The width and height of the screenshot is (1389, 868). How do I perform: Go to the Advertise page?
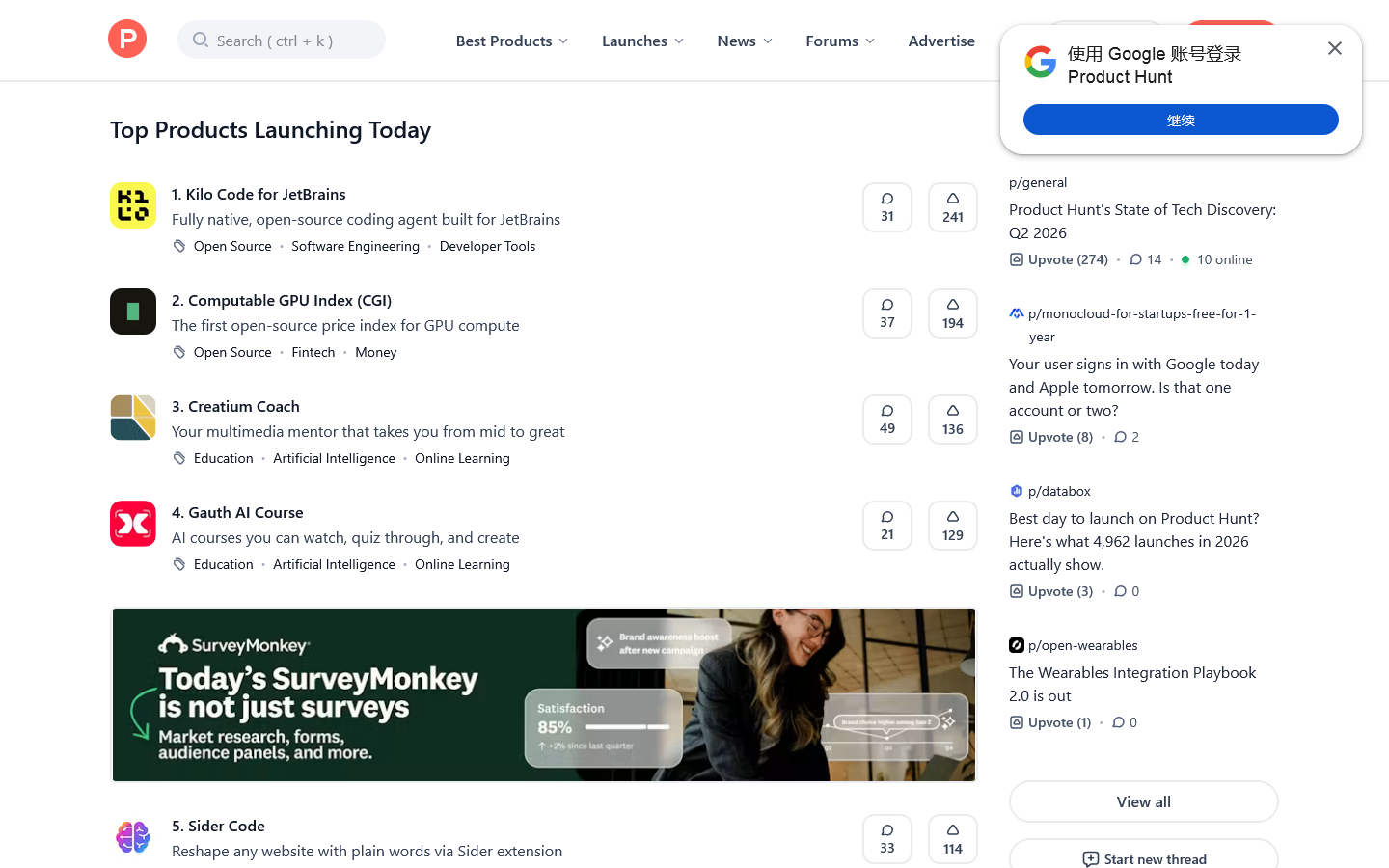tap(941, 41)
